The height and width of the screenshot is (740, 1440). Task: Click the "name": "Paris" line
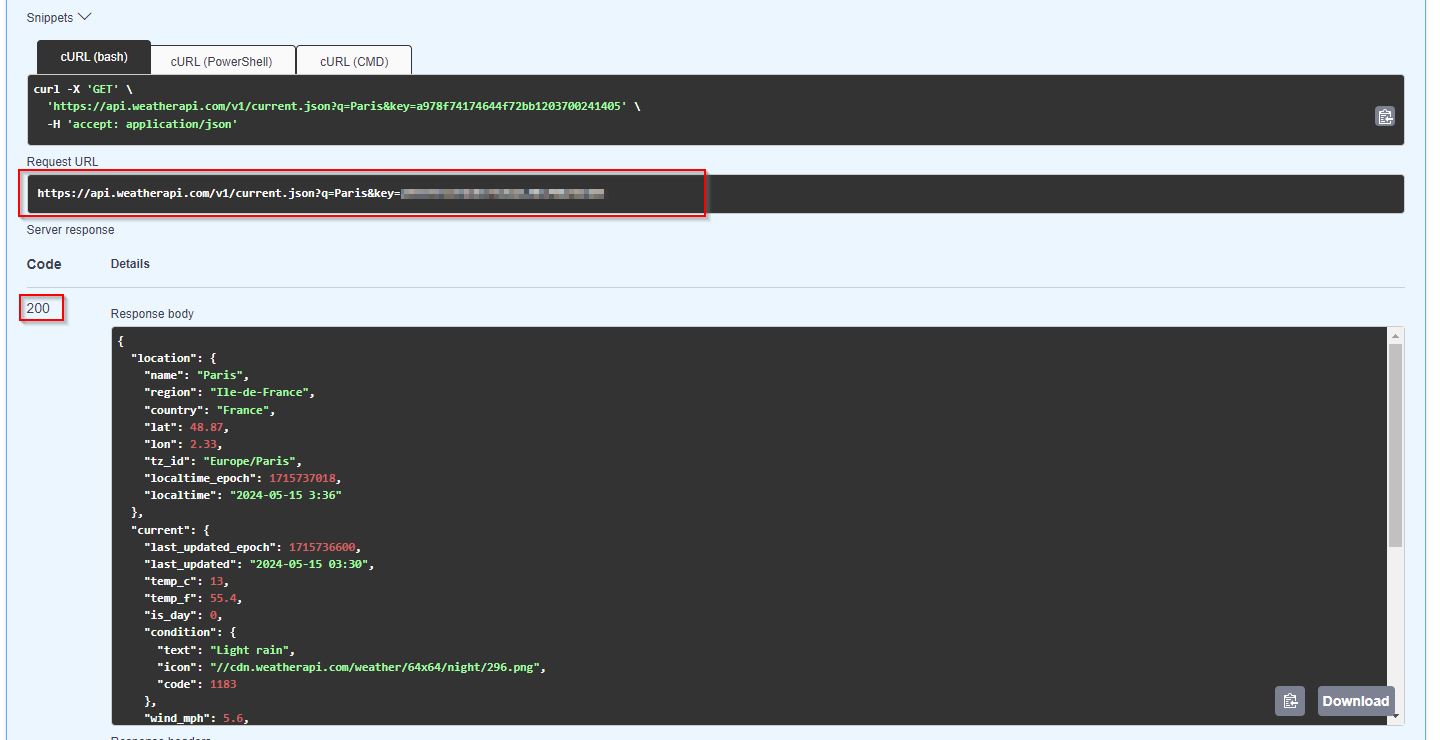[196, 375]
